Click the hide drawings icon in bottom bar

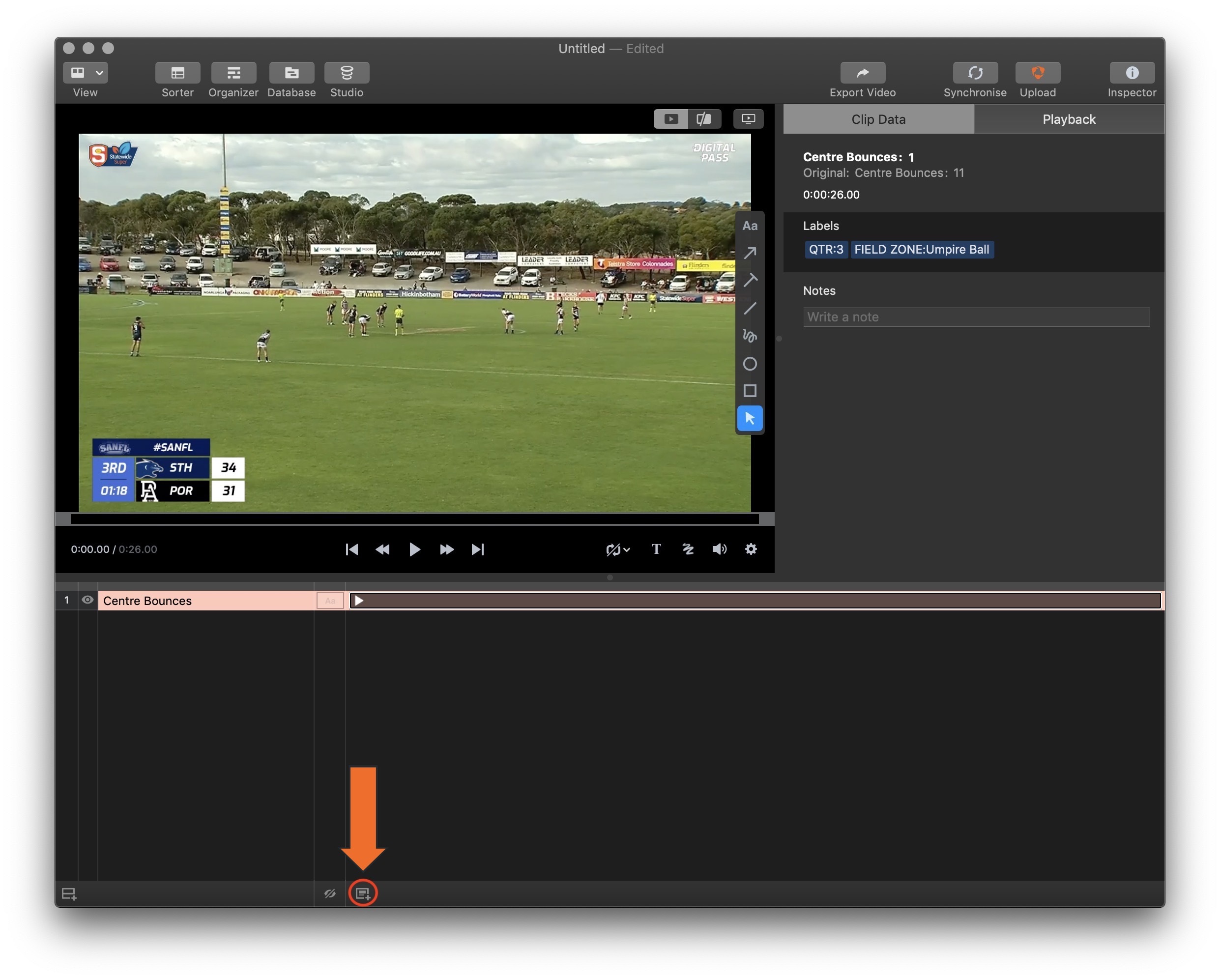(x=330, y=894)
